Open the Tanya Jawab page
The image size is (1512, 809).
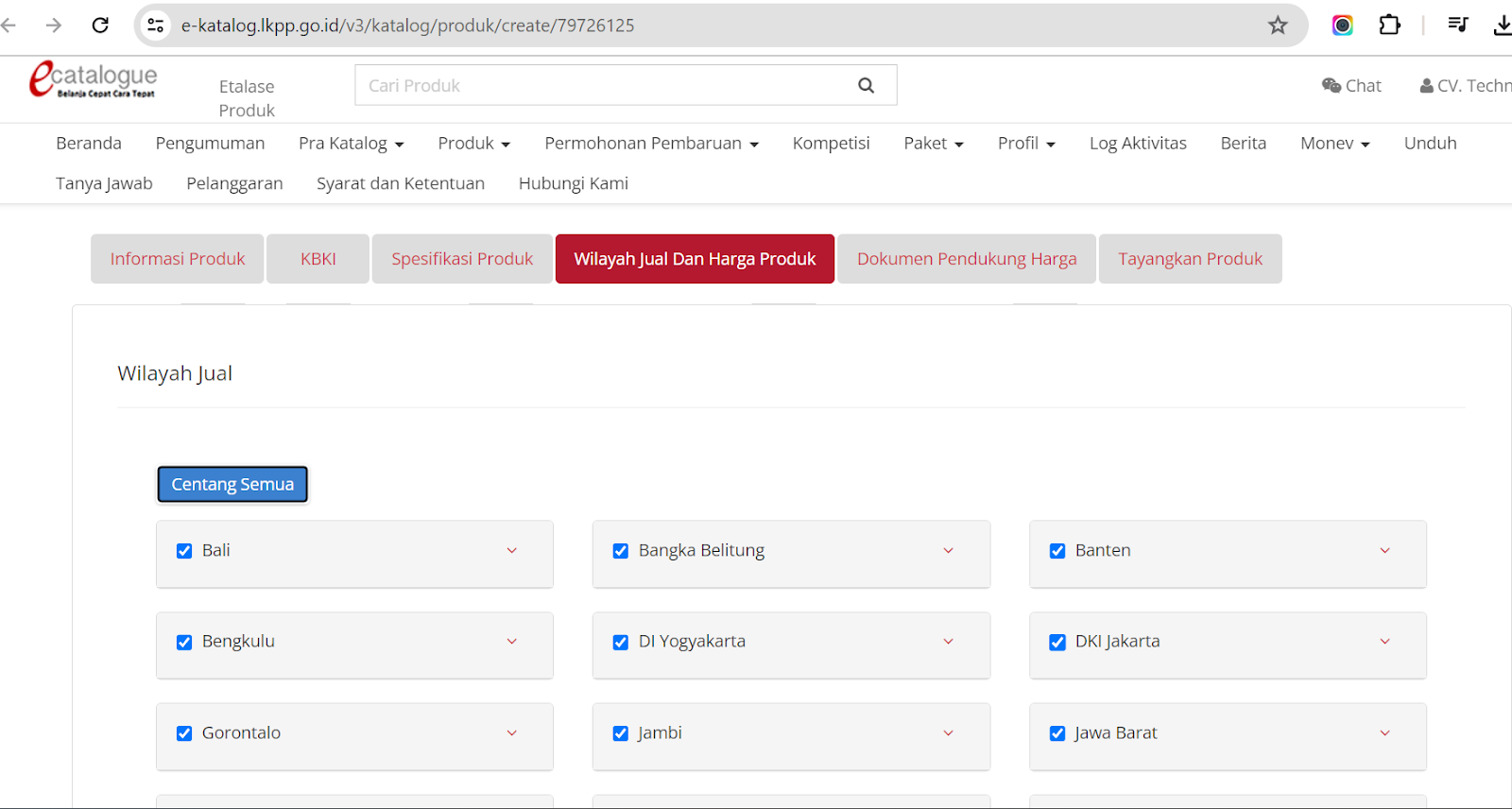[104, 183]
